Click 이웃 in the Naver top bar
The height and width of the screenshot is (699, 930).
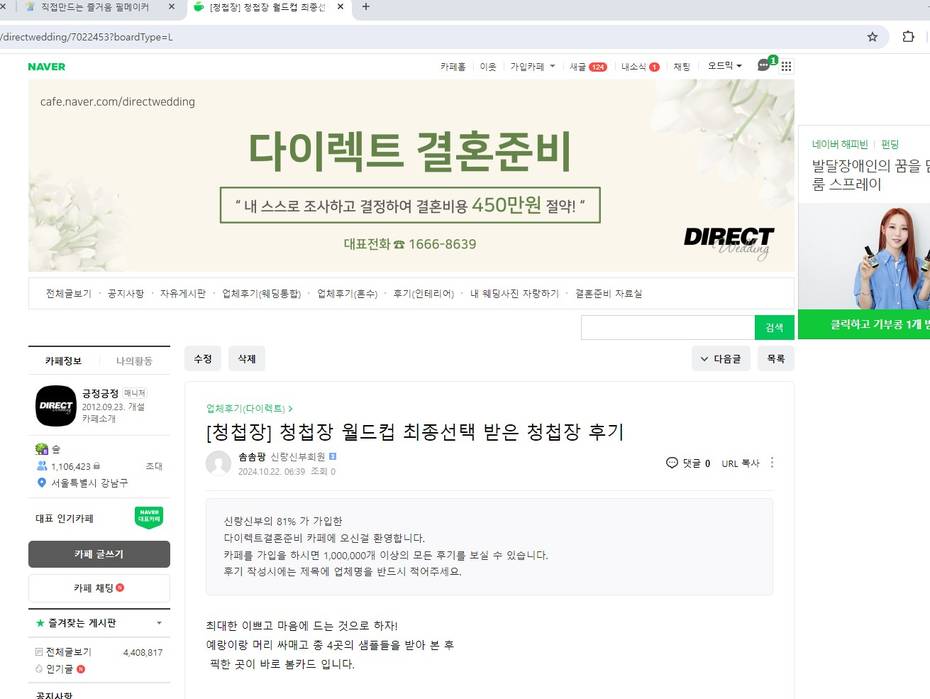tap(488, 66)
